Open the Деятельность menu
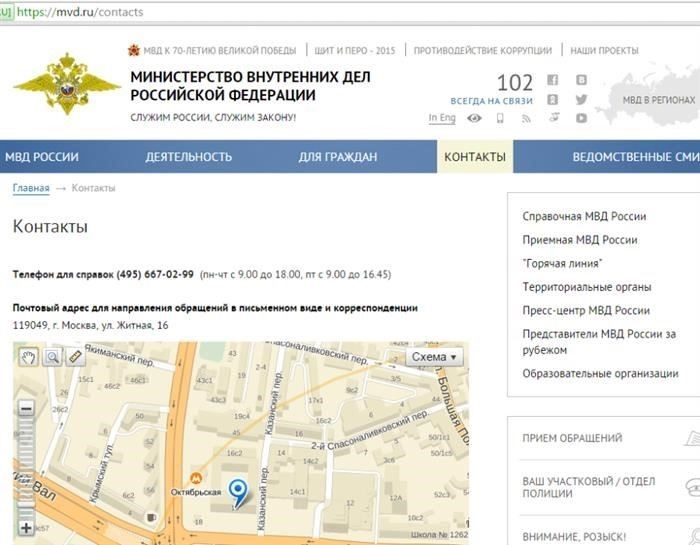Viewport: 700px width, 545px height. [x=188, y=157]
